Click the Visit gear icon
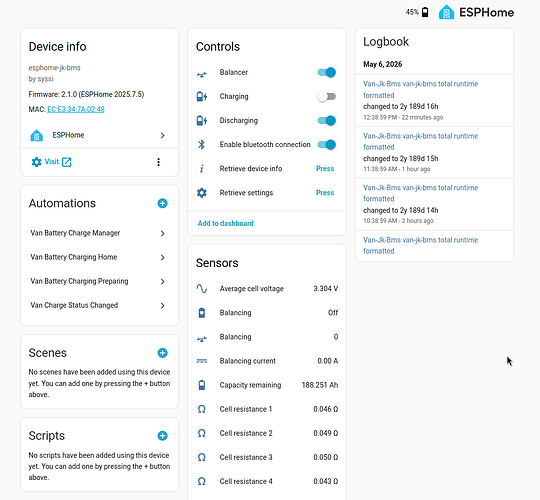The width and height of the screenshot is (540, 500). pyautogui.click(x=36, y=162)
